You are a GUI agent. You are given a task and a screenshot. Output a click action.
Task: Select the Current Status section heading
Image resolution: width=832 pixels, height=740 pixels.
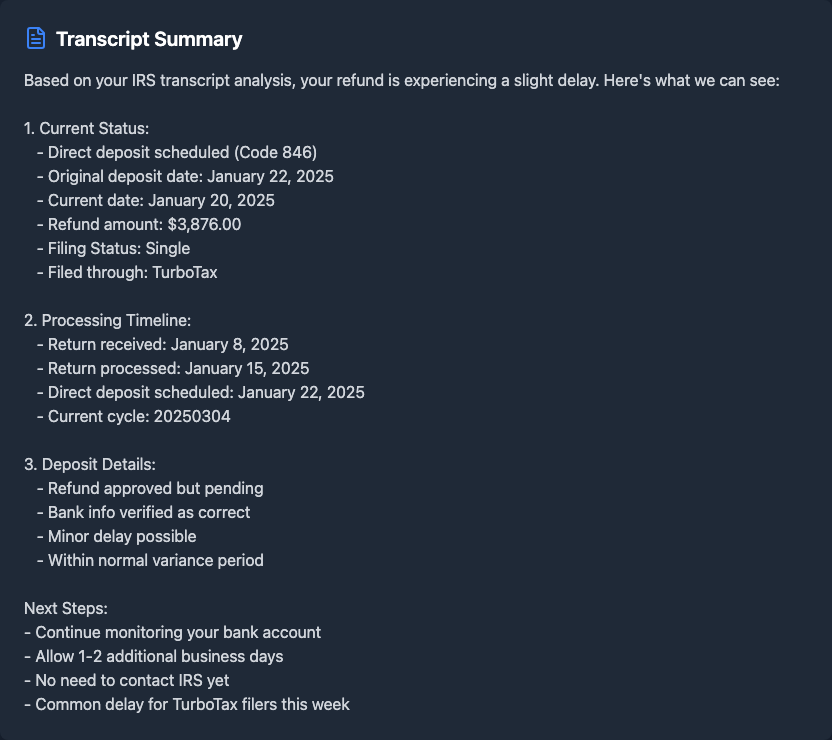tap(87, 128)
